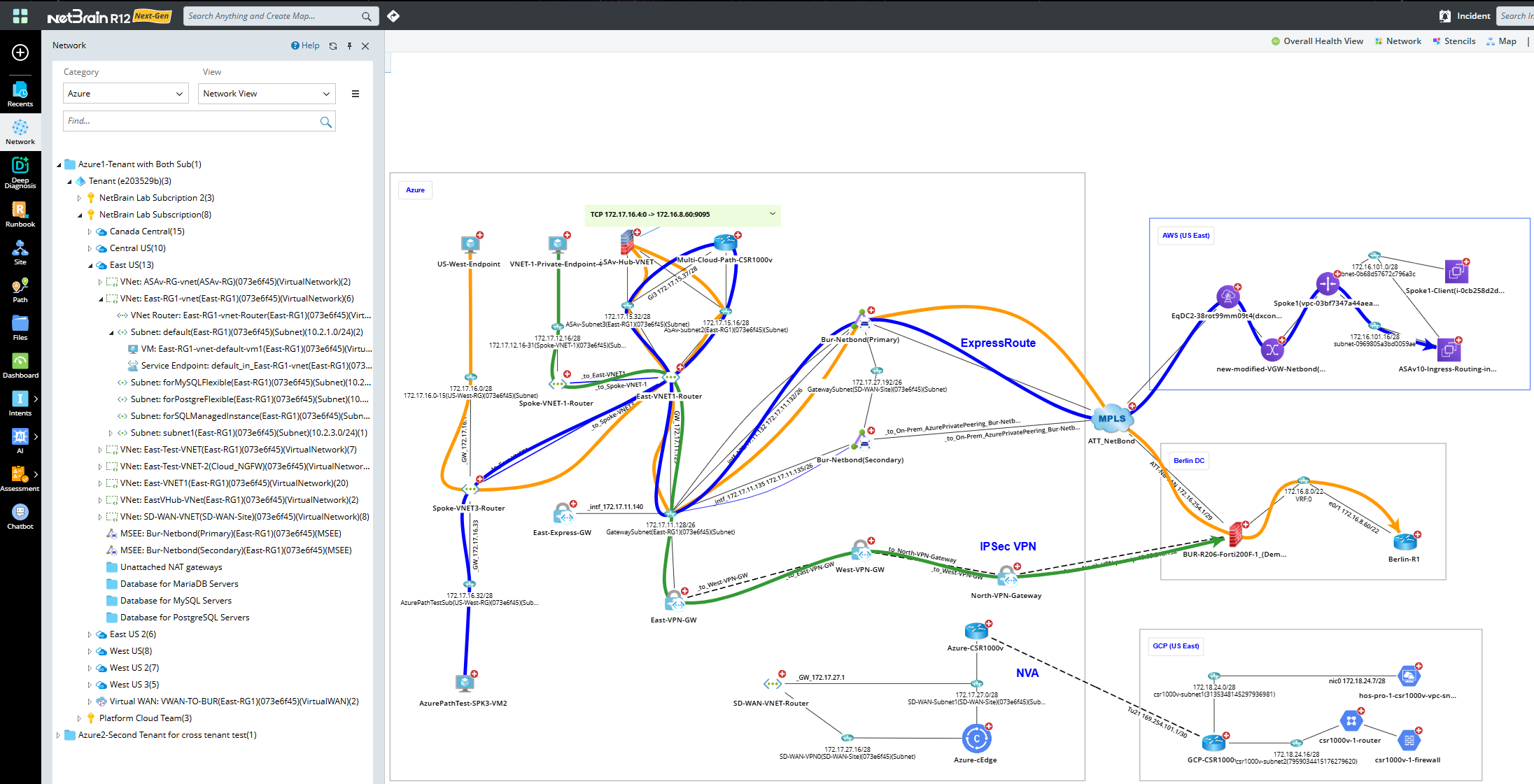Select Database for MariaDB Servers folder
Viewport: 1534px width, 784px height.
click(x=179, y=584)
